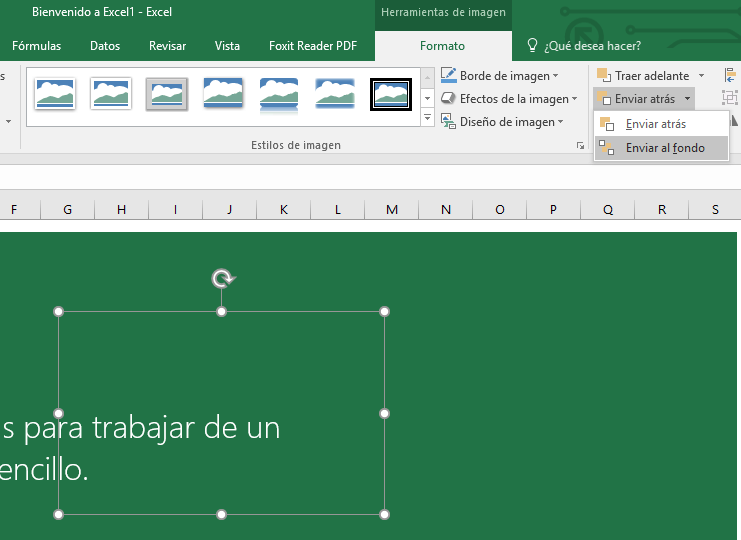
Task: Open the Foxit Reader PDF tab
Action: pos(313,46)
